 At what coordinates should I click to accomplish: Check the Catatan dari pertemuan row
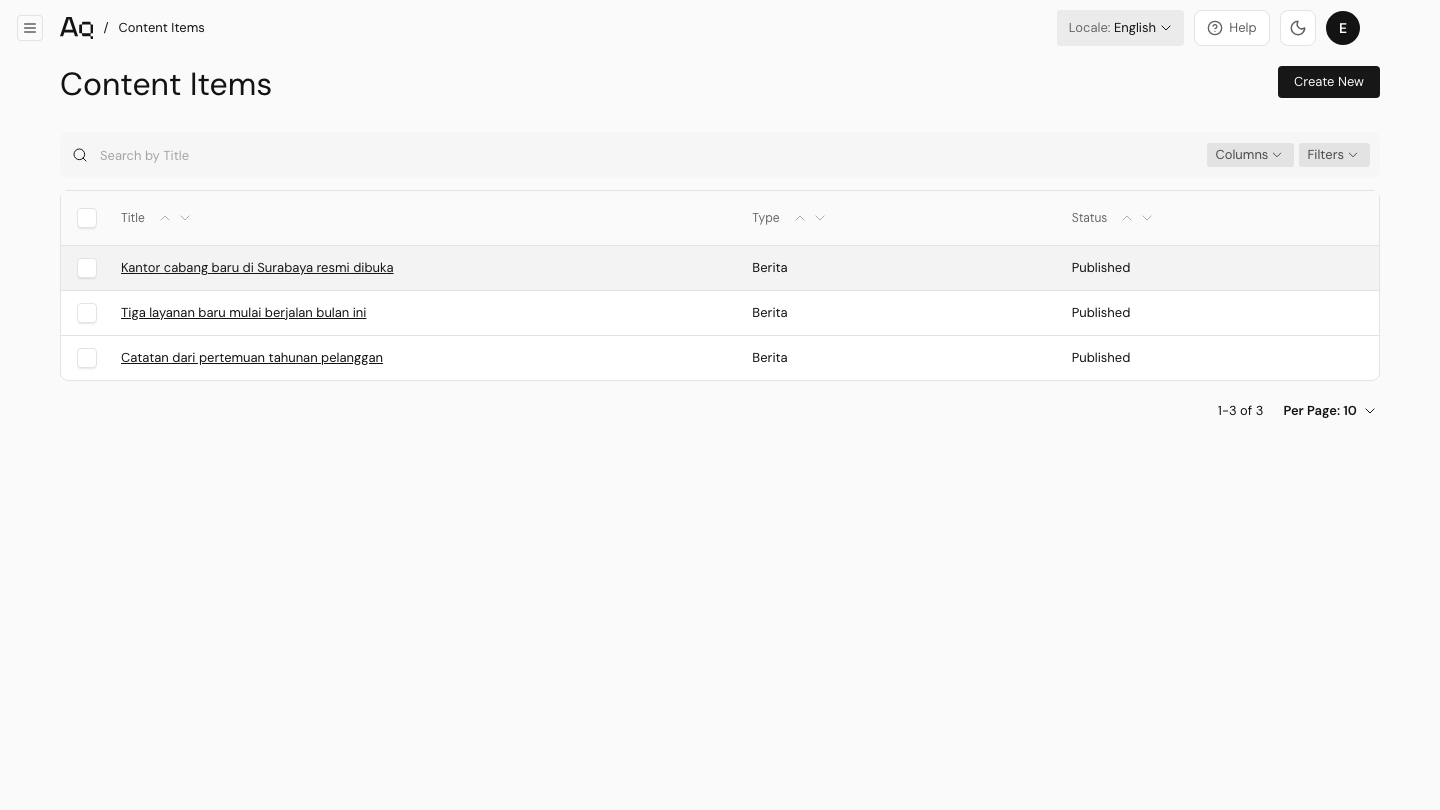(87, 358)
